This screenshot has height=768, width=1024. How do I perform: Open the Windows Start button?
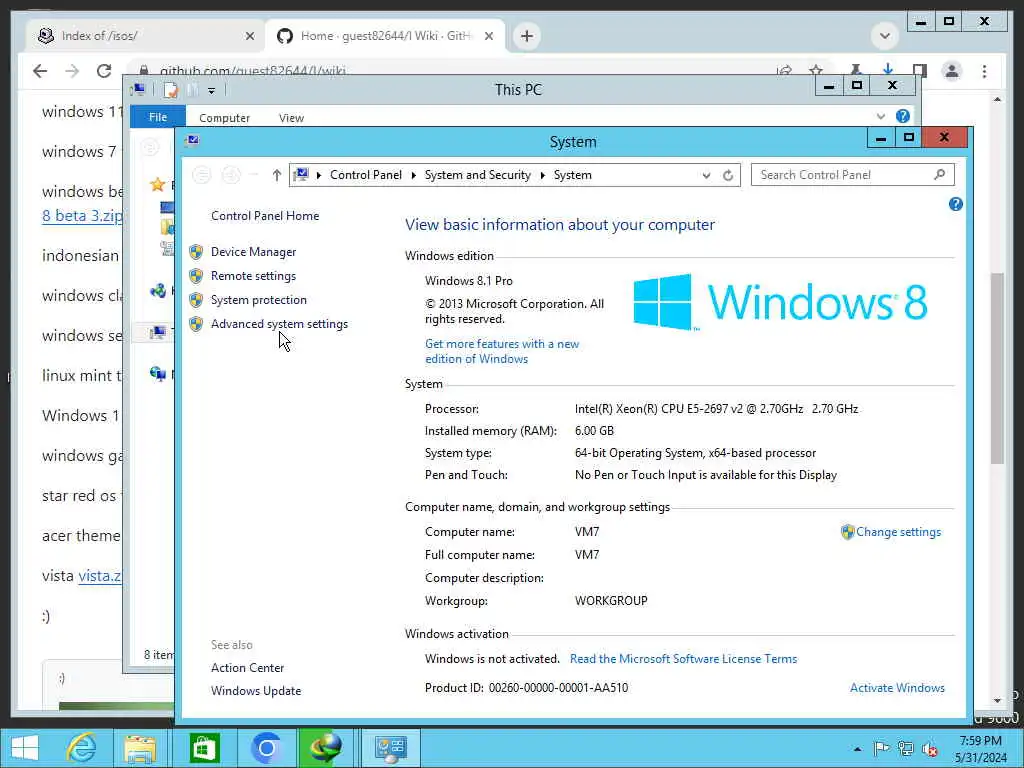[x=25, y=748]
